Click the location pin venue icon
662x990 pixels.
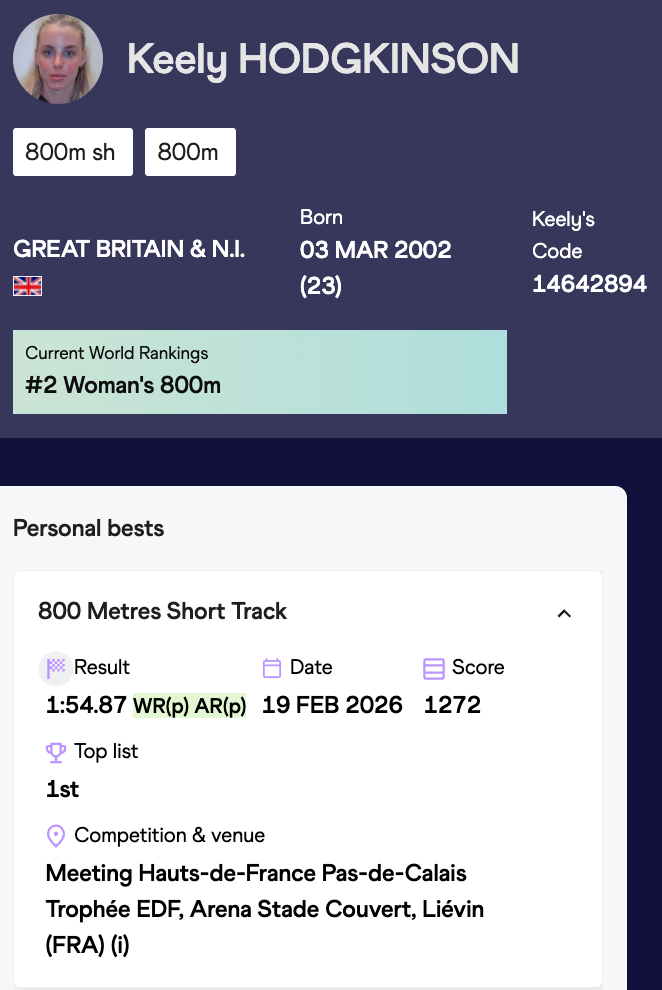pos(56,836)
